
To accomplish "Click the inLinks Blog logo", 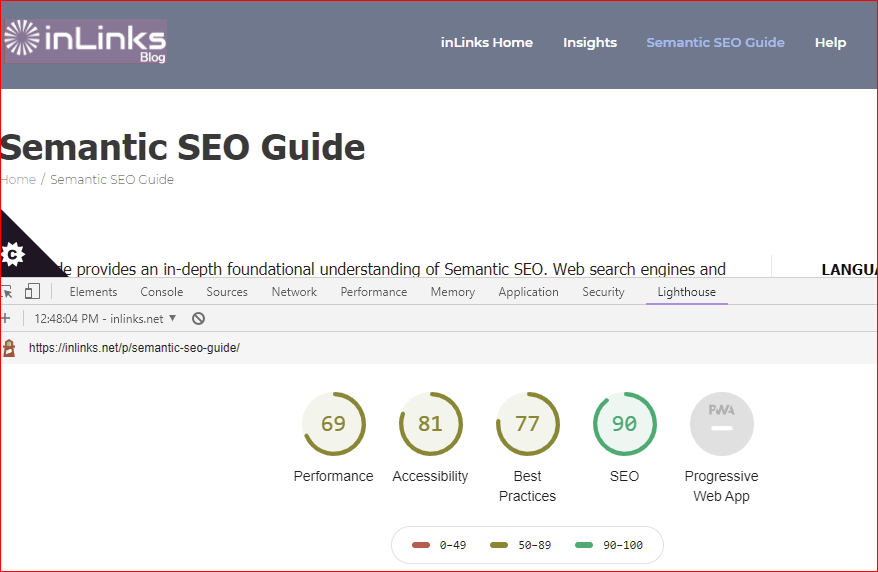I will click(85, 41).
